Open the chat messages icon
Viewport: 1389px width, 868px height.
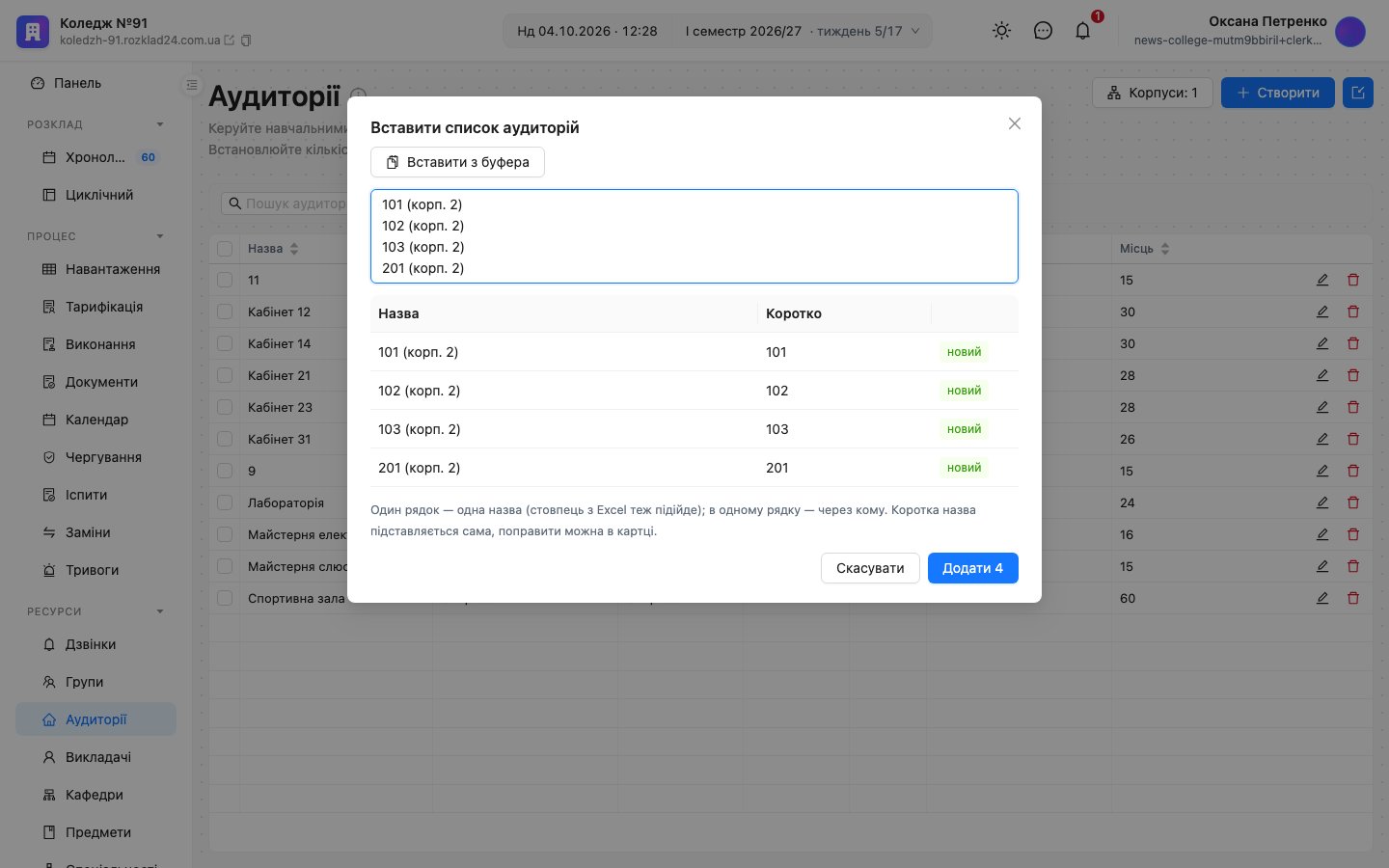click(x=1043, y=31)
